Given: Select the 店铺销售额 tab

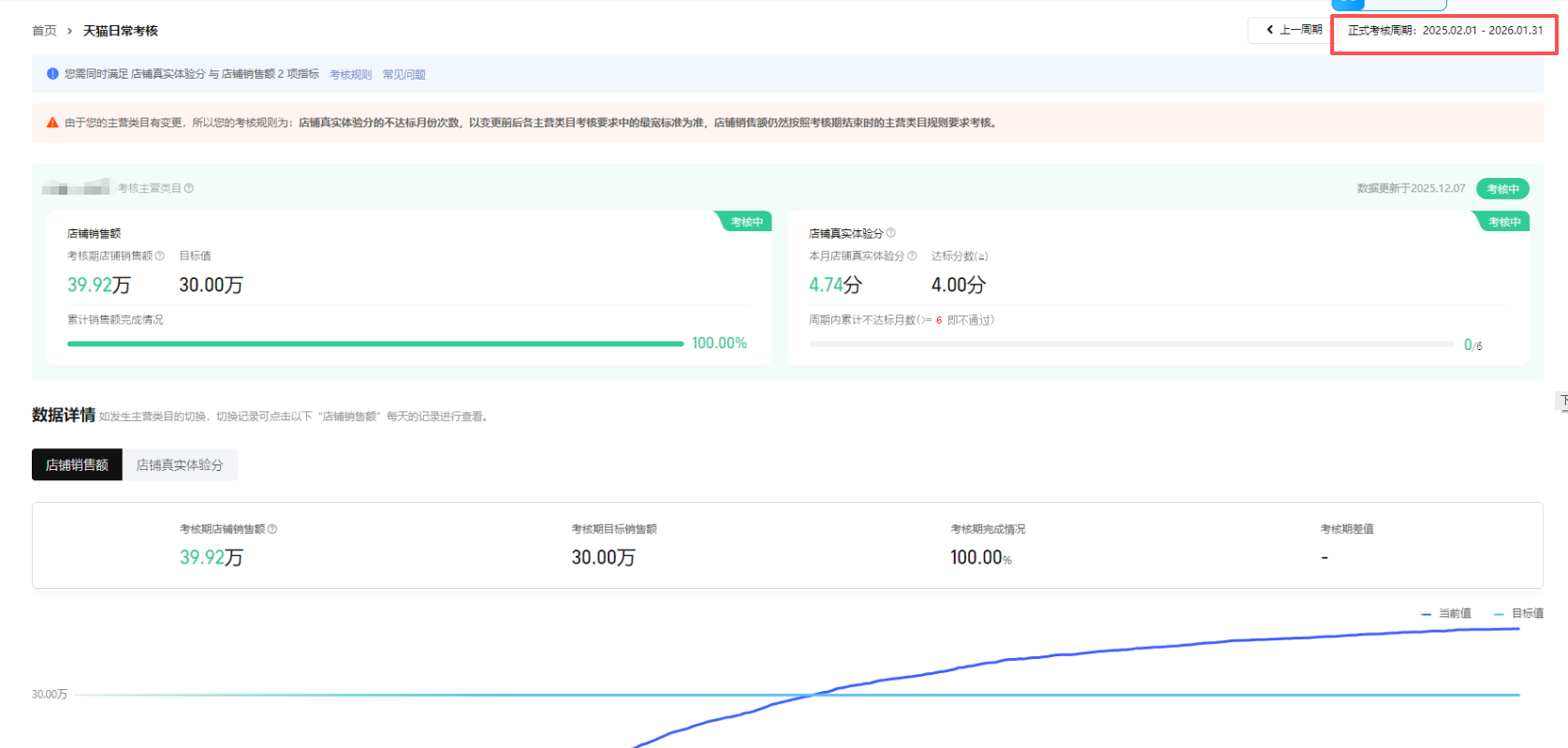Looking at the screenshot, I should pos(77,464).
